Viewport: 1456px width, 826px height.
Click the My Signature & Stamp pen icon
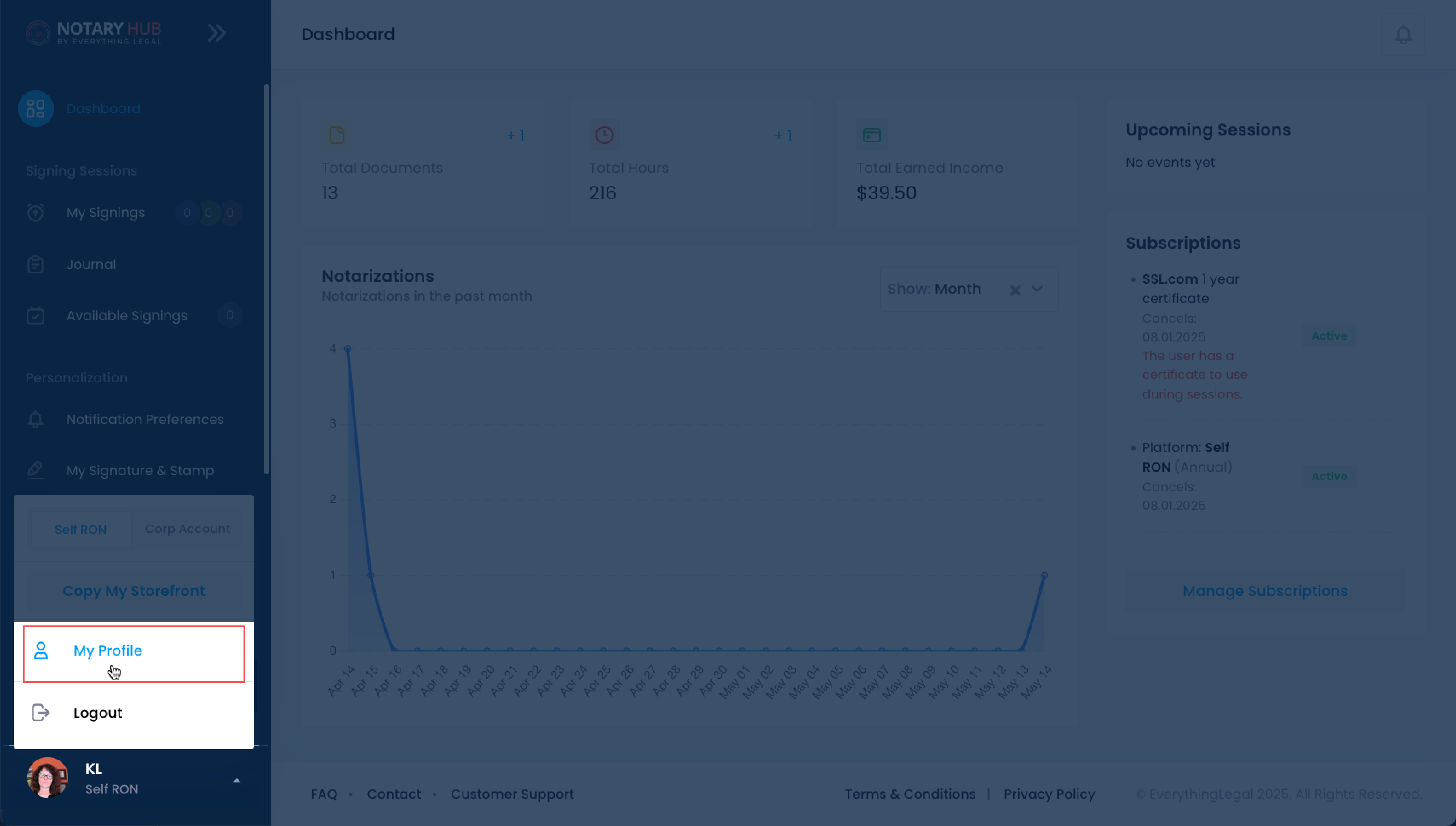click(x=35, y=470)
